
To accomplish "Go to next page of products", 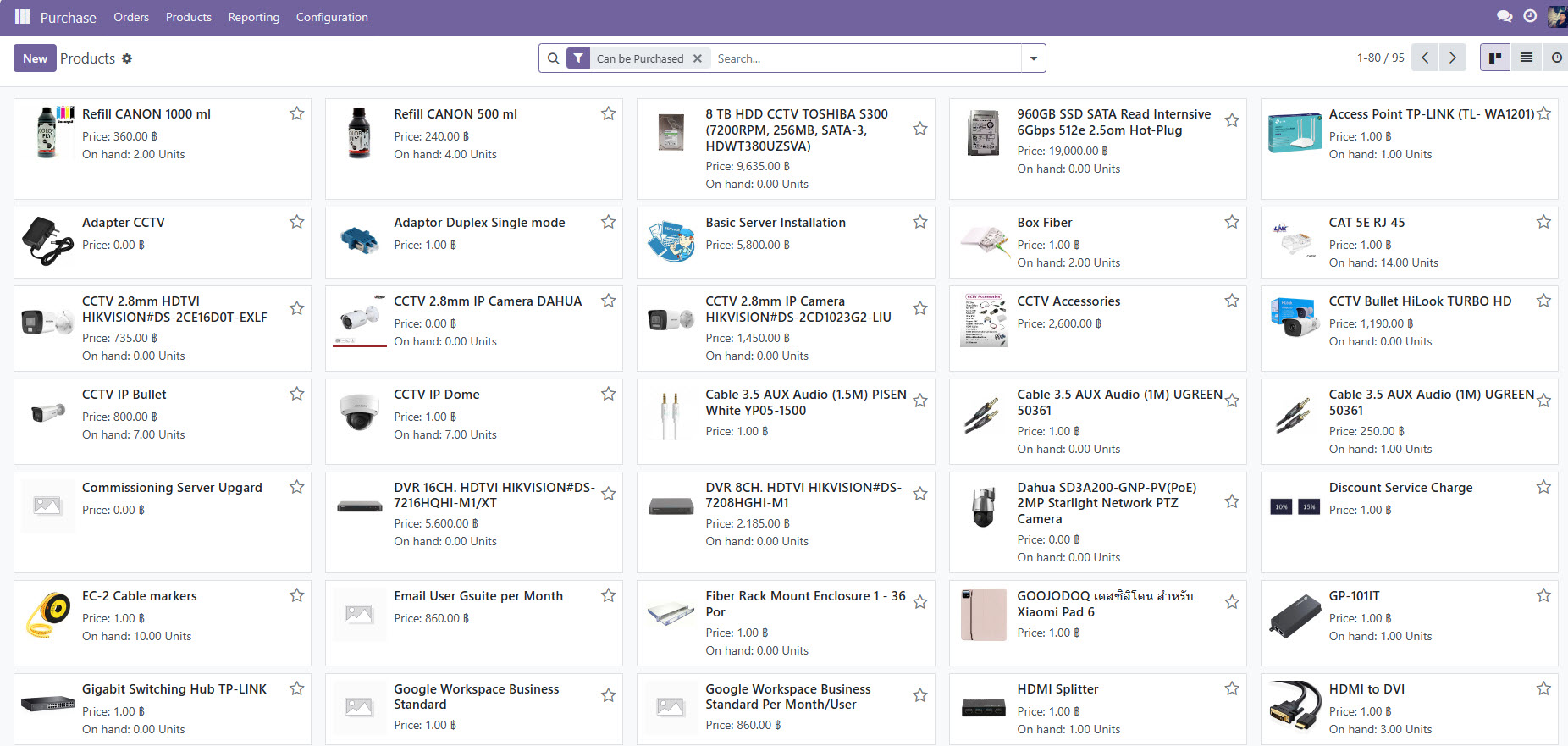I will (x=1453, y=58).
